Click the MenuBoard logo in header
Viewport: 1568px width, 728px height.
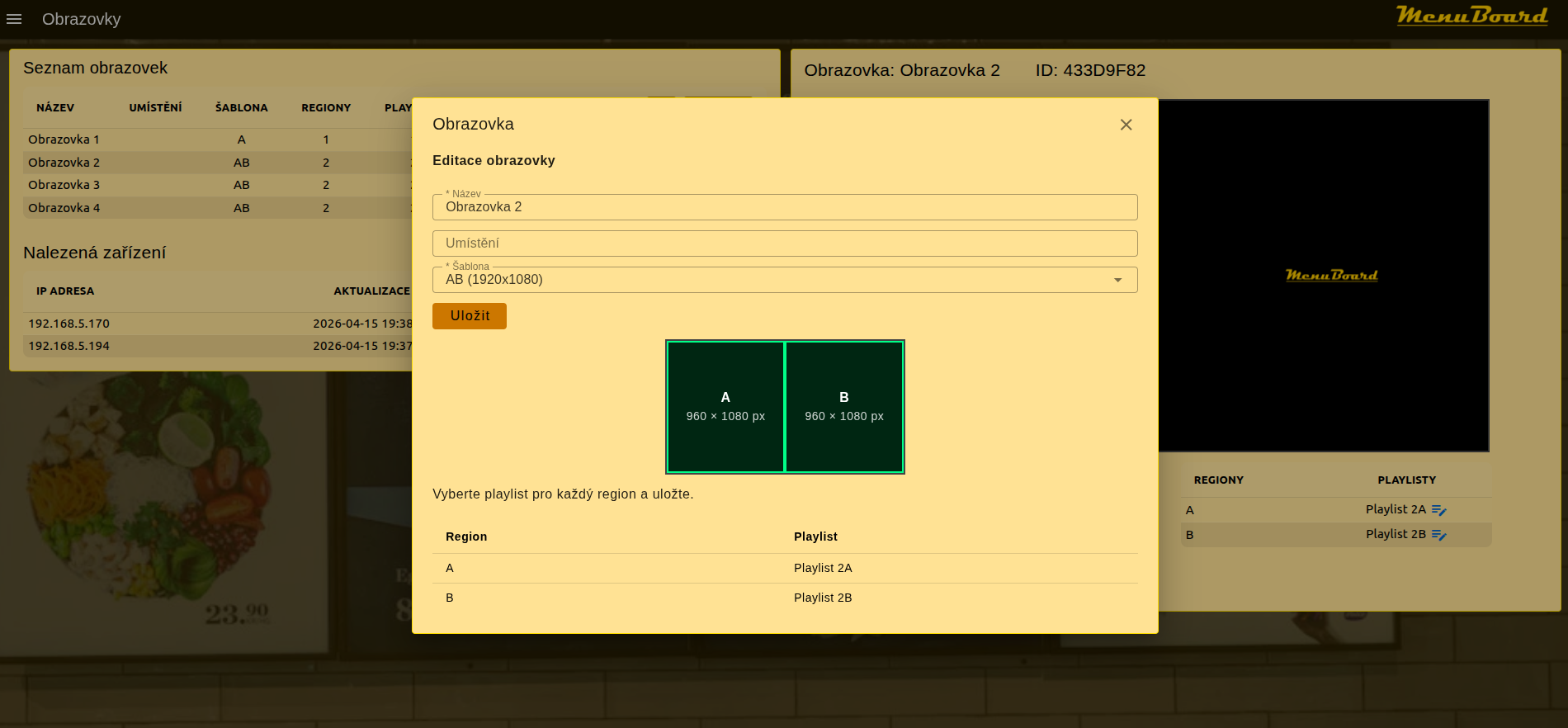[x=1471, y=16]
